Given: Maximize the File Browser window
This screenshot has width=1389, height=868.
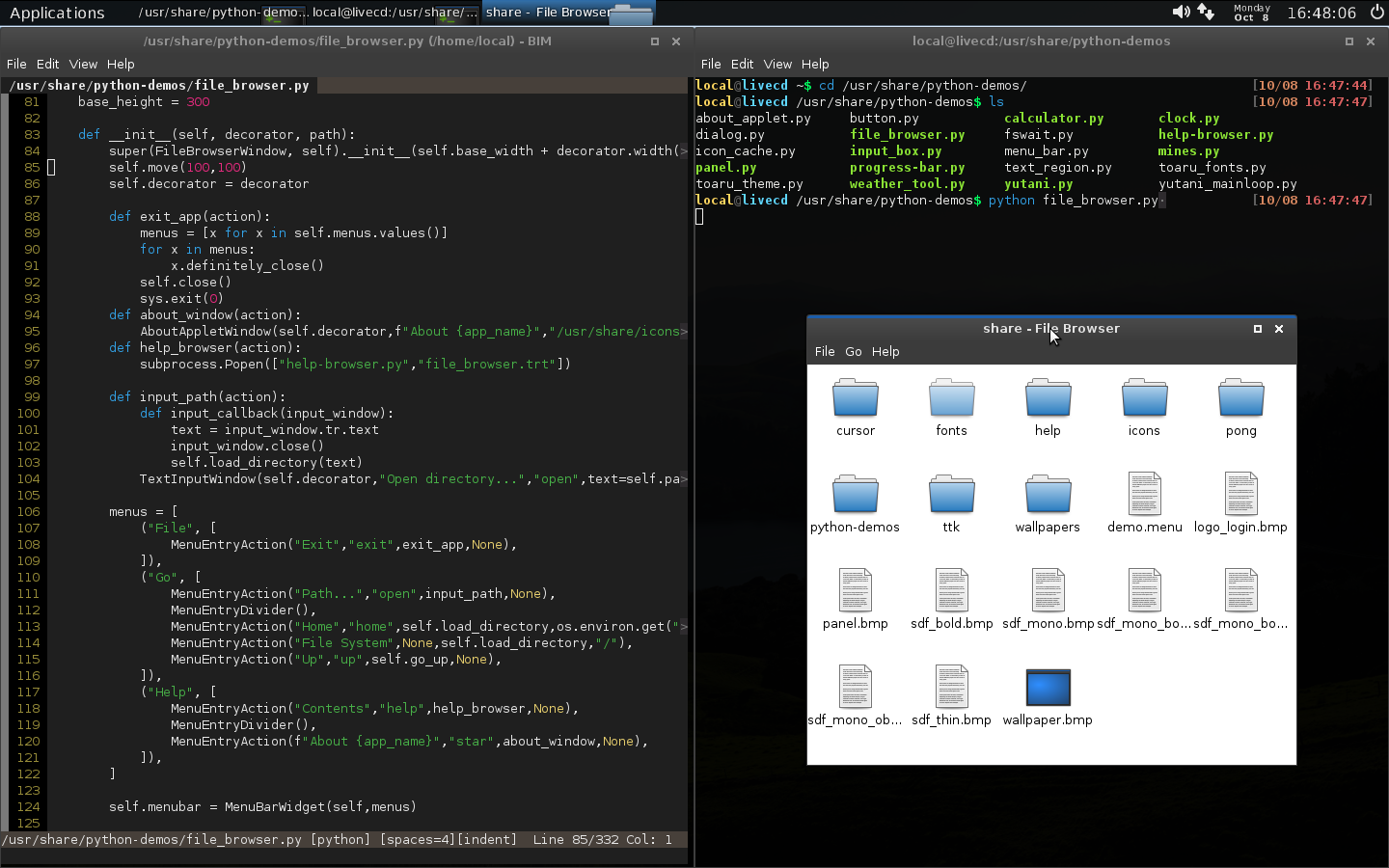Looking at the screenshot, I should (x=1258, y=329).
